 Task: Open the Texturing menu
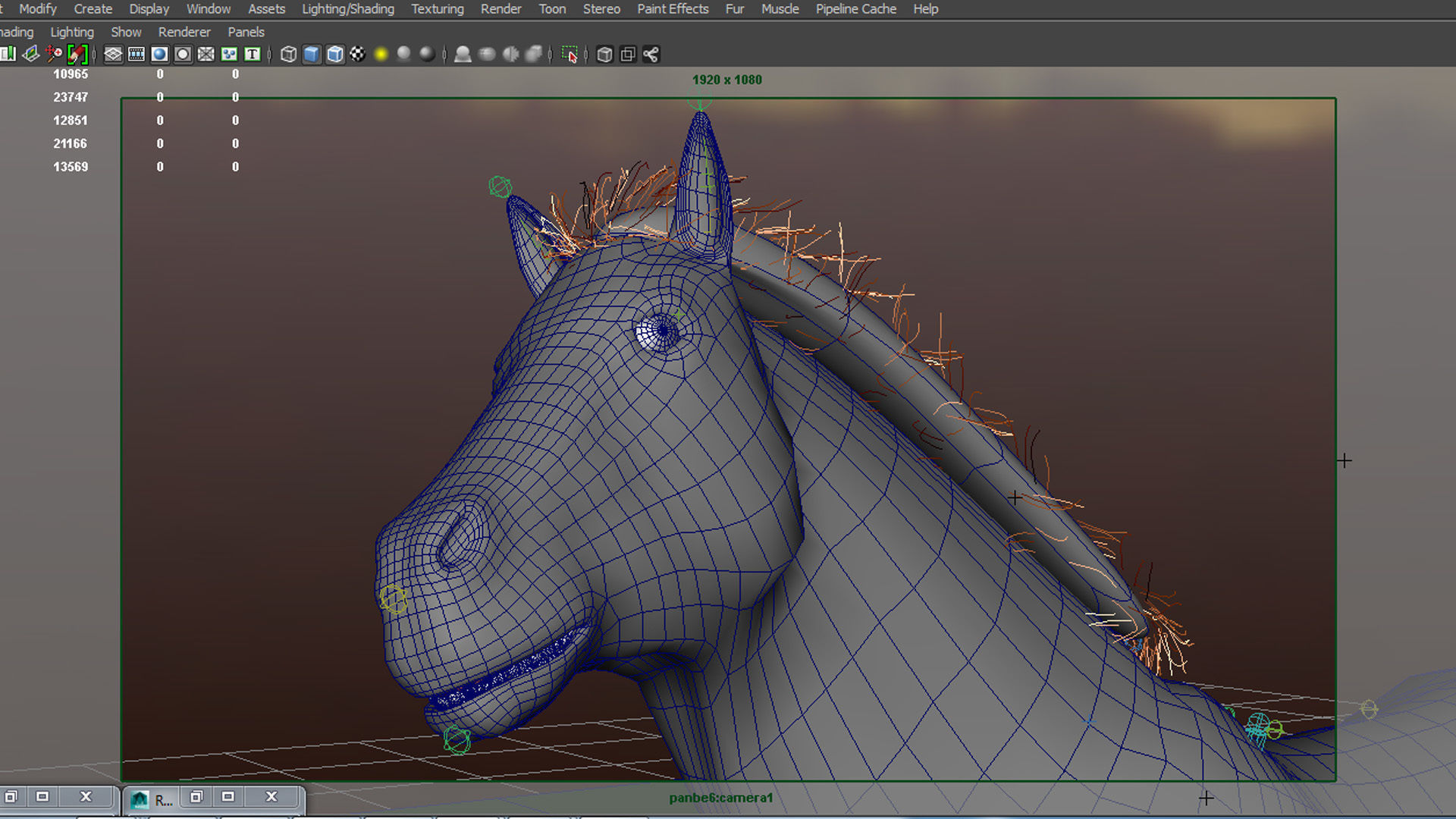click(x=438, y=9)
